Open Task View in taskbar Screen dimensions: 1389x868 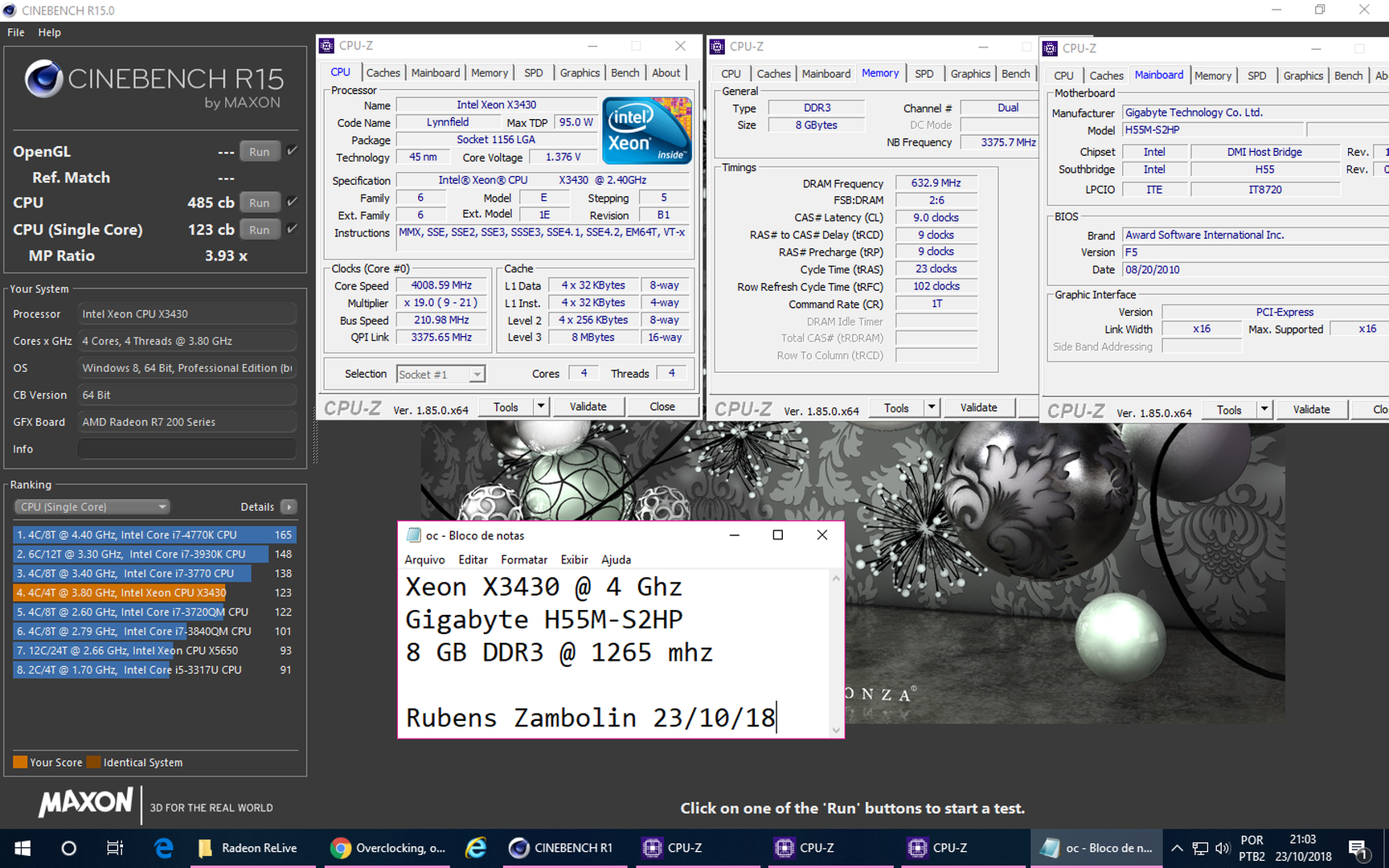(115, 848)
